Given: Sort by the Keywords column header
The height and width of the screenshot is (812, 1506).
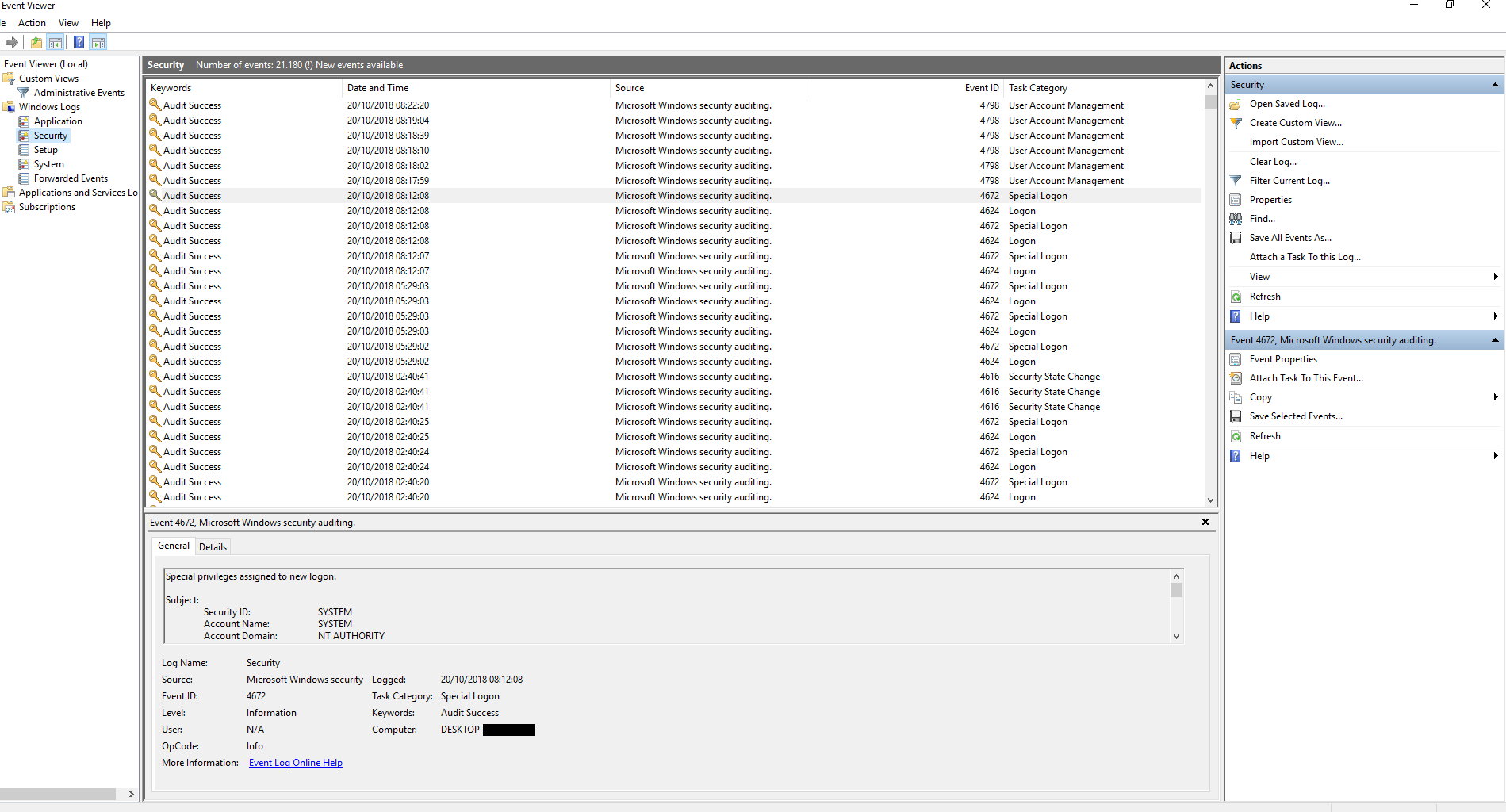Looking at the screenshot, I should 244,88.
